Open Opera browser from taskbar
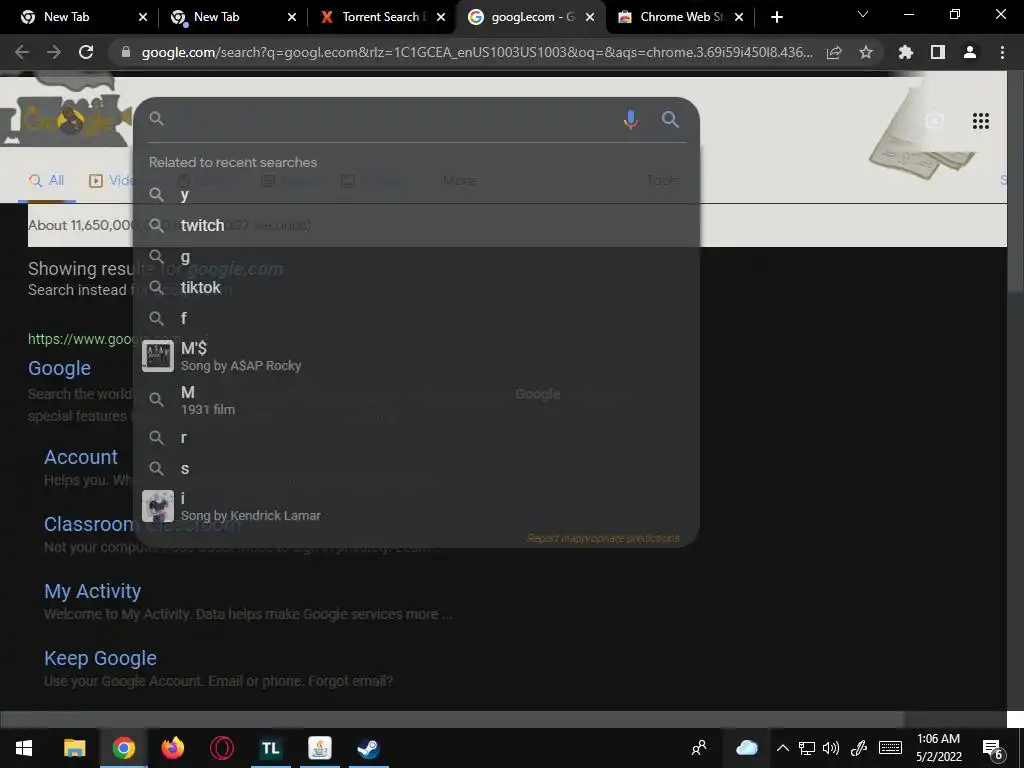Viewport: 1024px width, 768px height. [221, 748]
